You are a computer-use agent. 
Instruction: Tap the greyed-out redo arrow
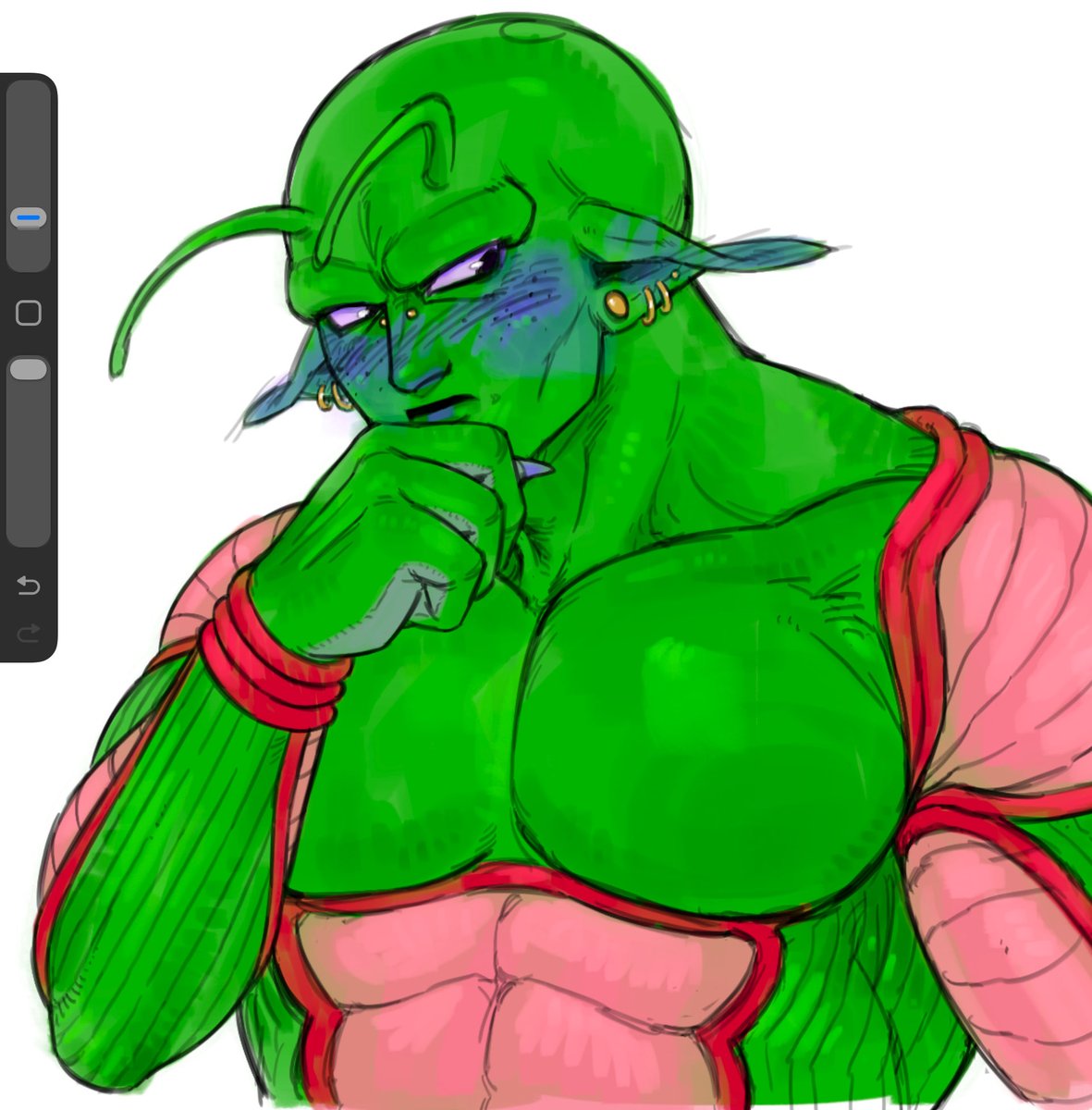pyautogui.click(x=29, y=633)
